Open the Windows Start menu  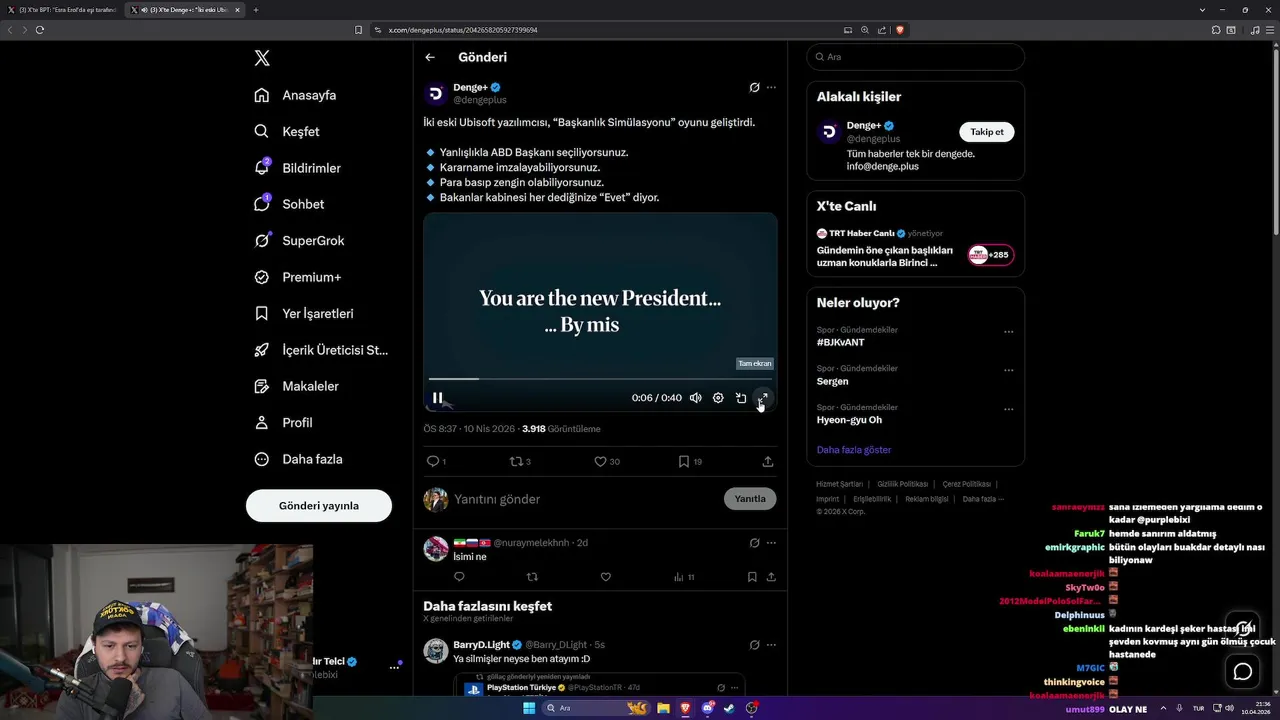(529, 708)
